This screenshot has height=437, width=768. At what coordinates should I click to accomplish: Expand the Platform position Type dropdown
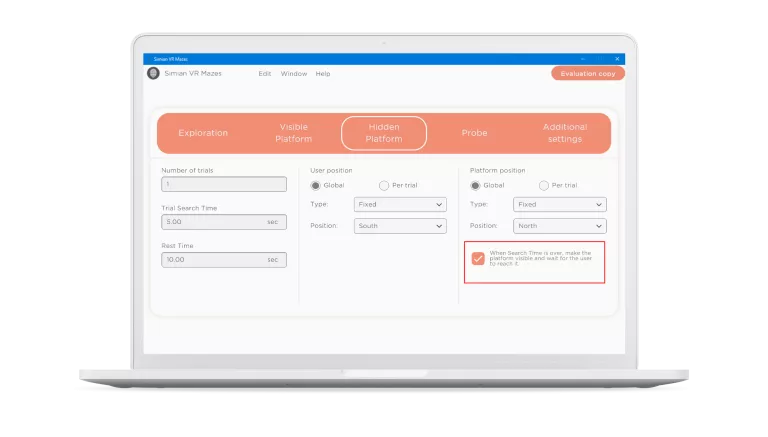[x=560, y=204]
